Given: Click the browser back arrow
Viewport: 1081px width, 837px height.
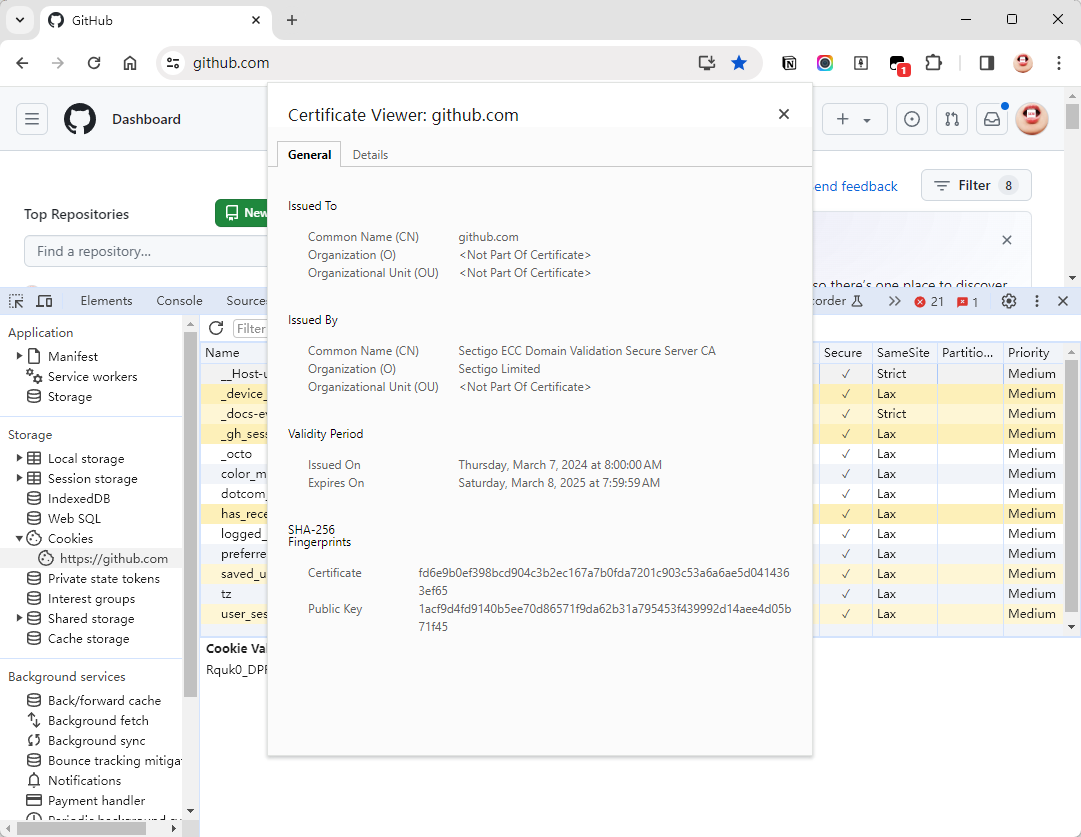Looking at the screenshot, I should pos(22,63).
